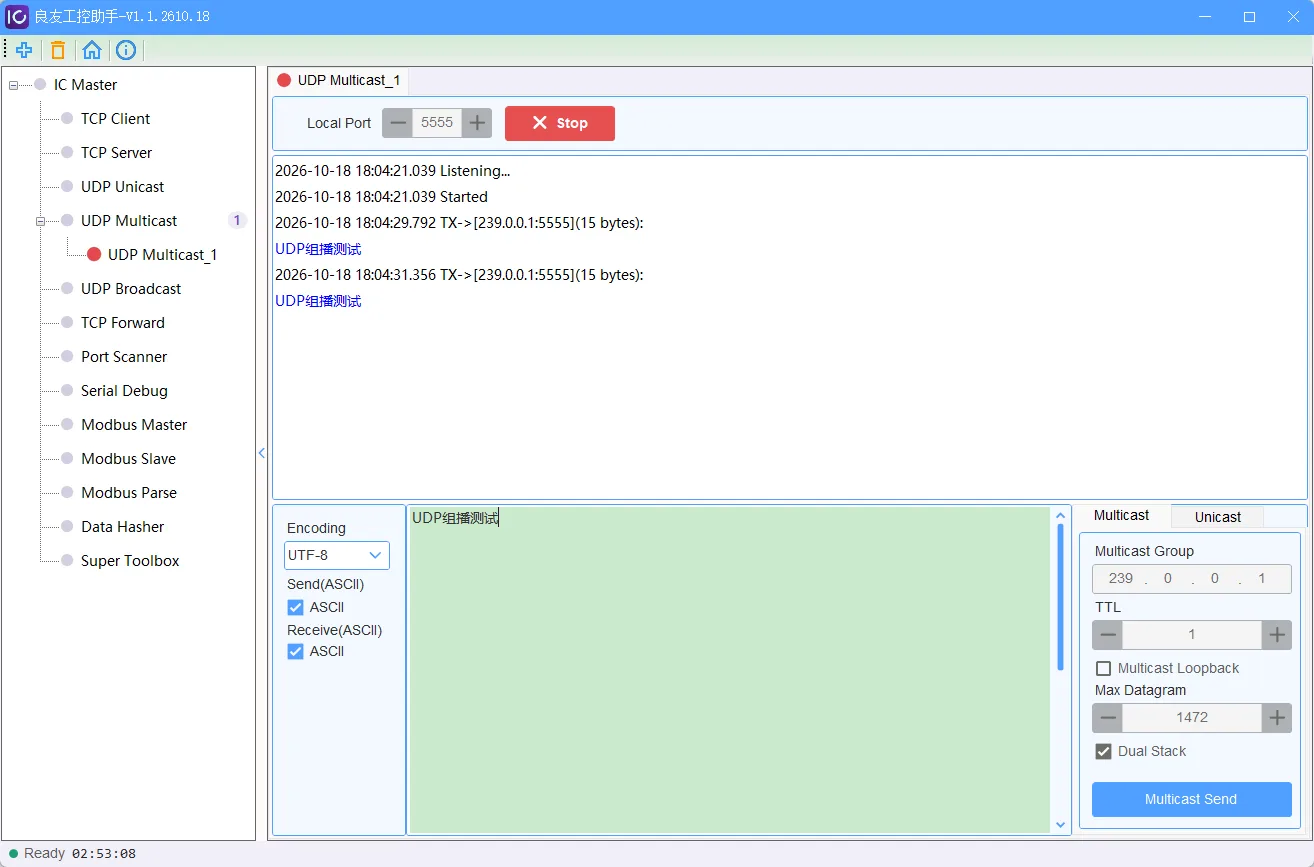Image resolution: width=1314 pixels, height=867 pixels.
Task: Select the UDP Multicast_1 session tab
Action: point(338,80)
